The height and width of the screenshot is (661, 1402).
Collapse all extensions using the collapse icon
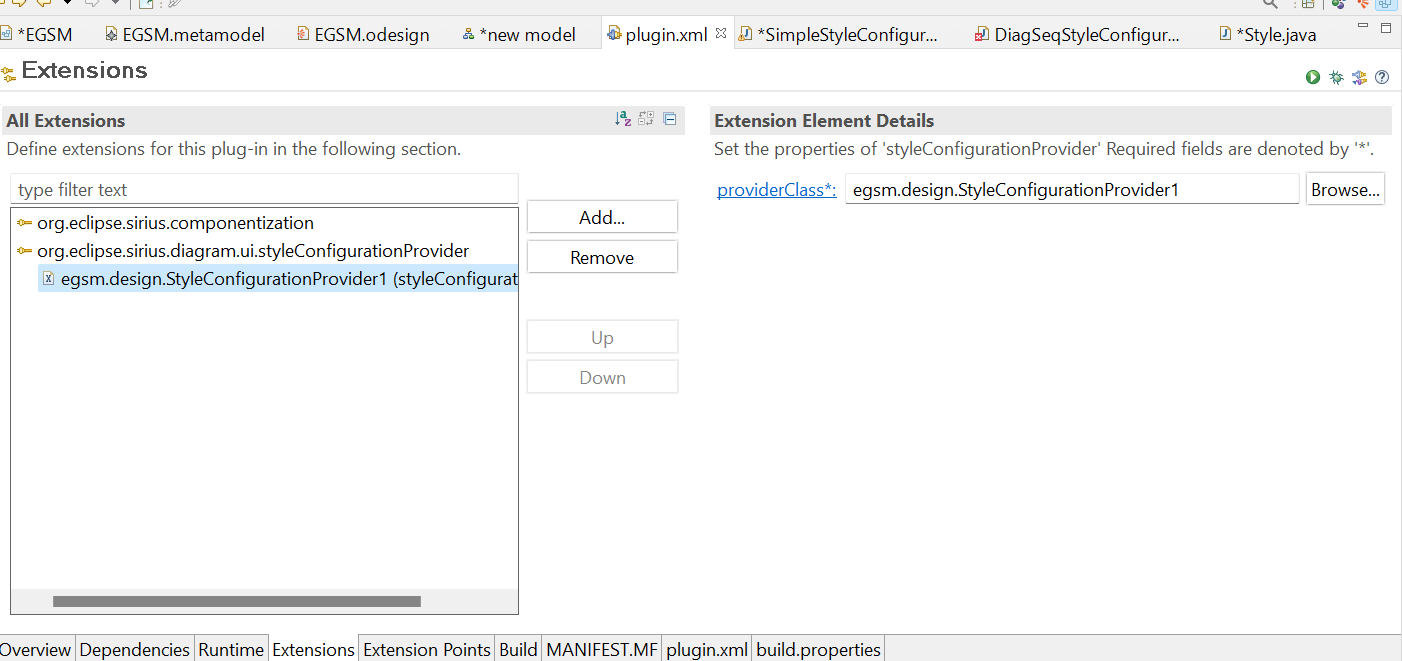[670, 119]
